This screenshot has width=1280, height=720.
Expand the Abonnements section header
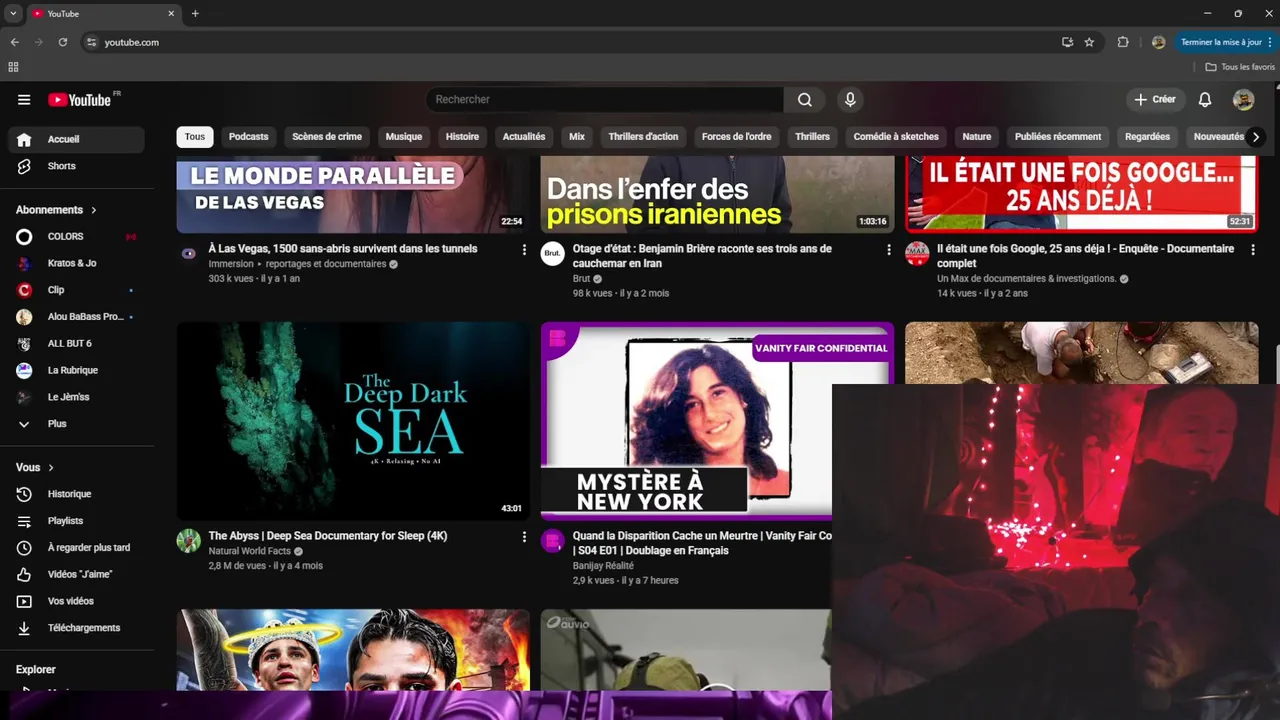pyautogui.click(x=57, y=210)
